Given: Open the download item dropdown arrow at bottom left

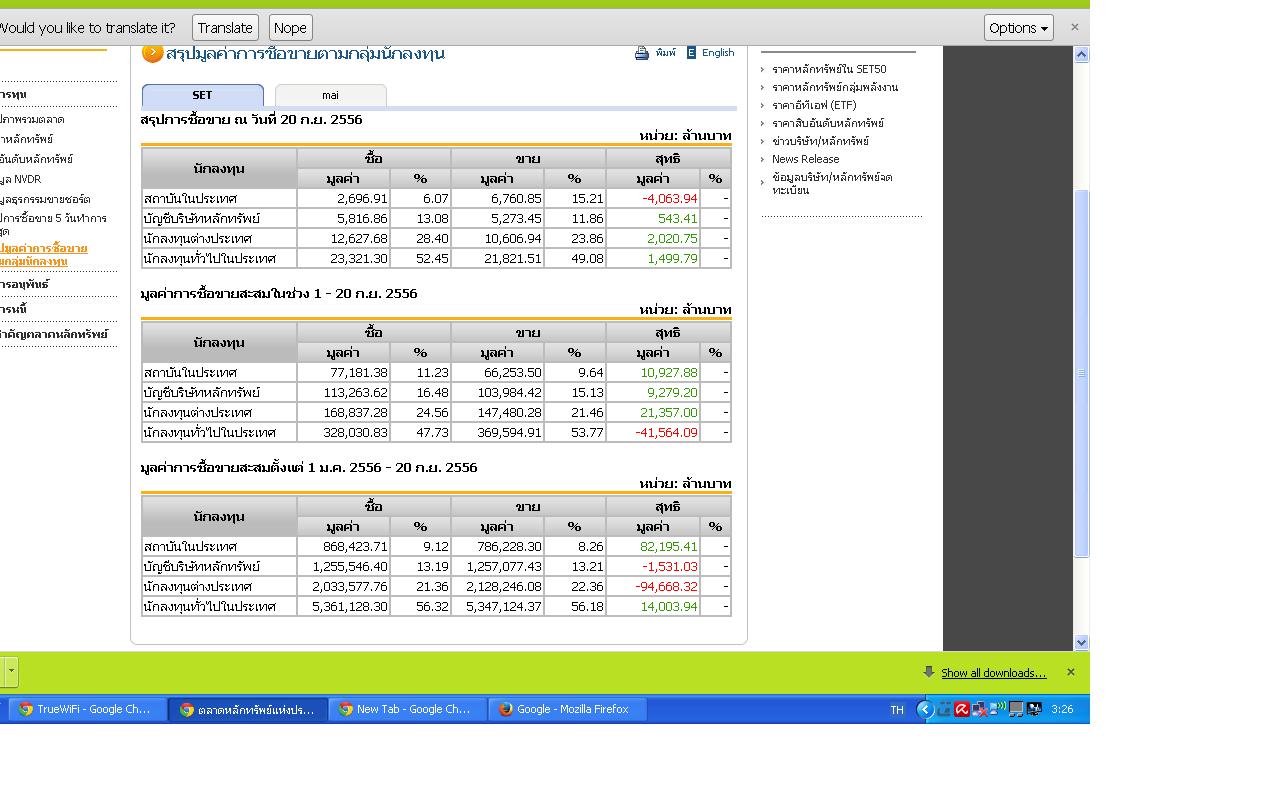Looking at the screenshot, I should (x=10, y=672).
